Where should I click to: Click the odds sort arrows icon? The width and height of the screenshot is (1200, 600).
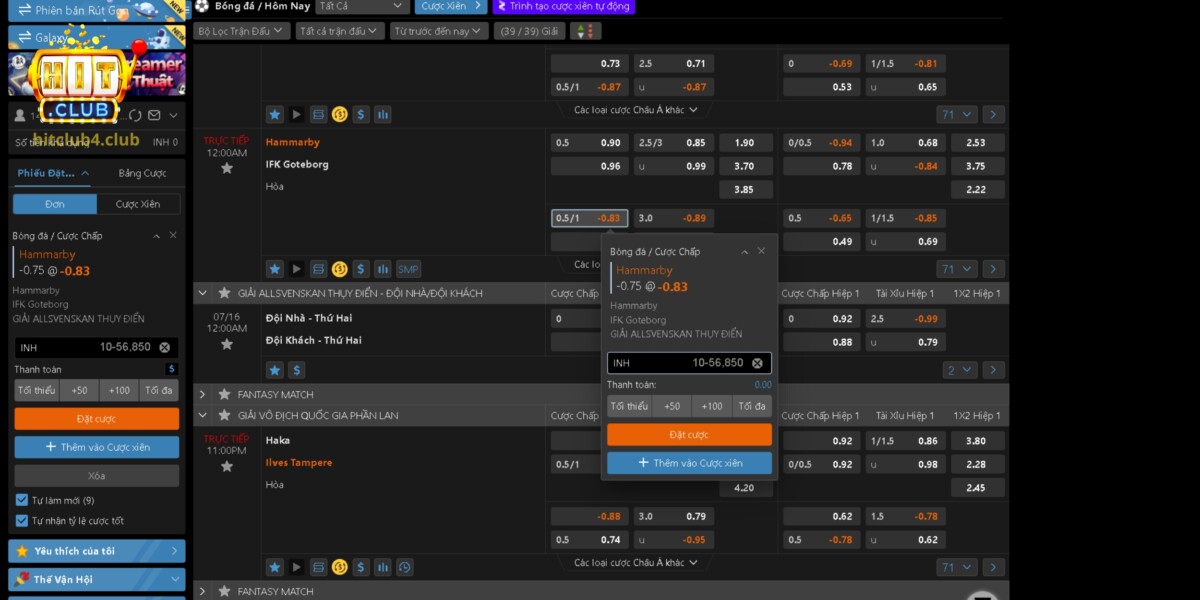(x=585, y=31)
